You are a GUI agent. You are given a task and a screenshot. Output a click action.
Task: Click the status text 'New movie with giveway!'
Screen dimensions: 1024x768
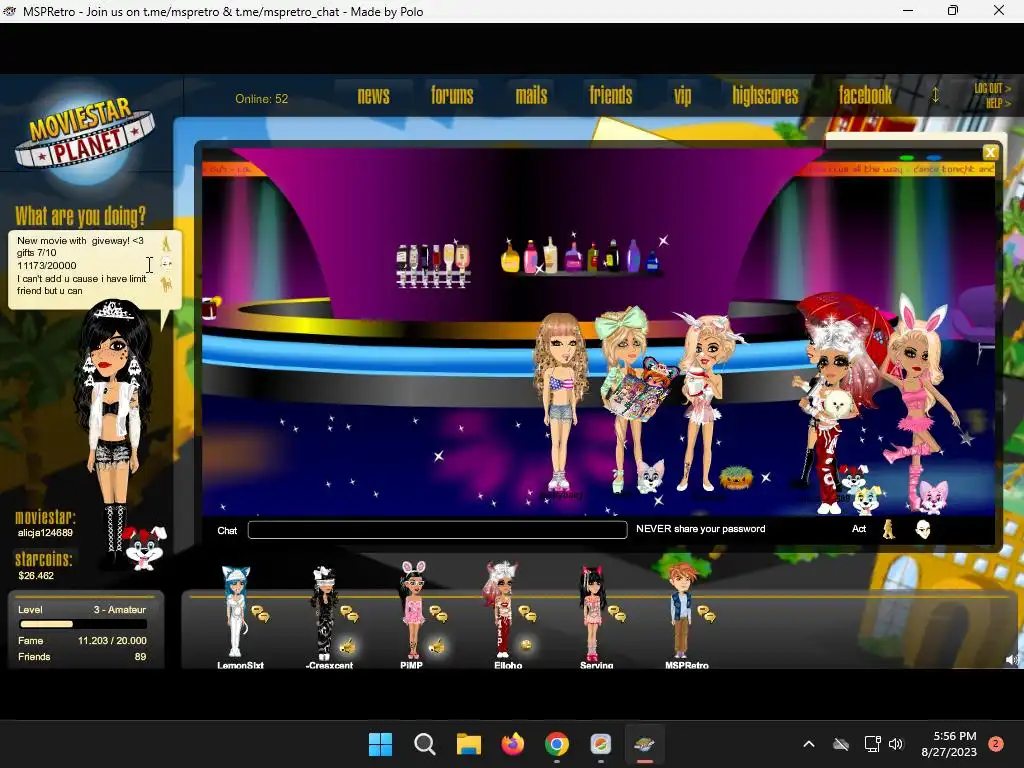80,240
